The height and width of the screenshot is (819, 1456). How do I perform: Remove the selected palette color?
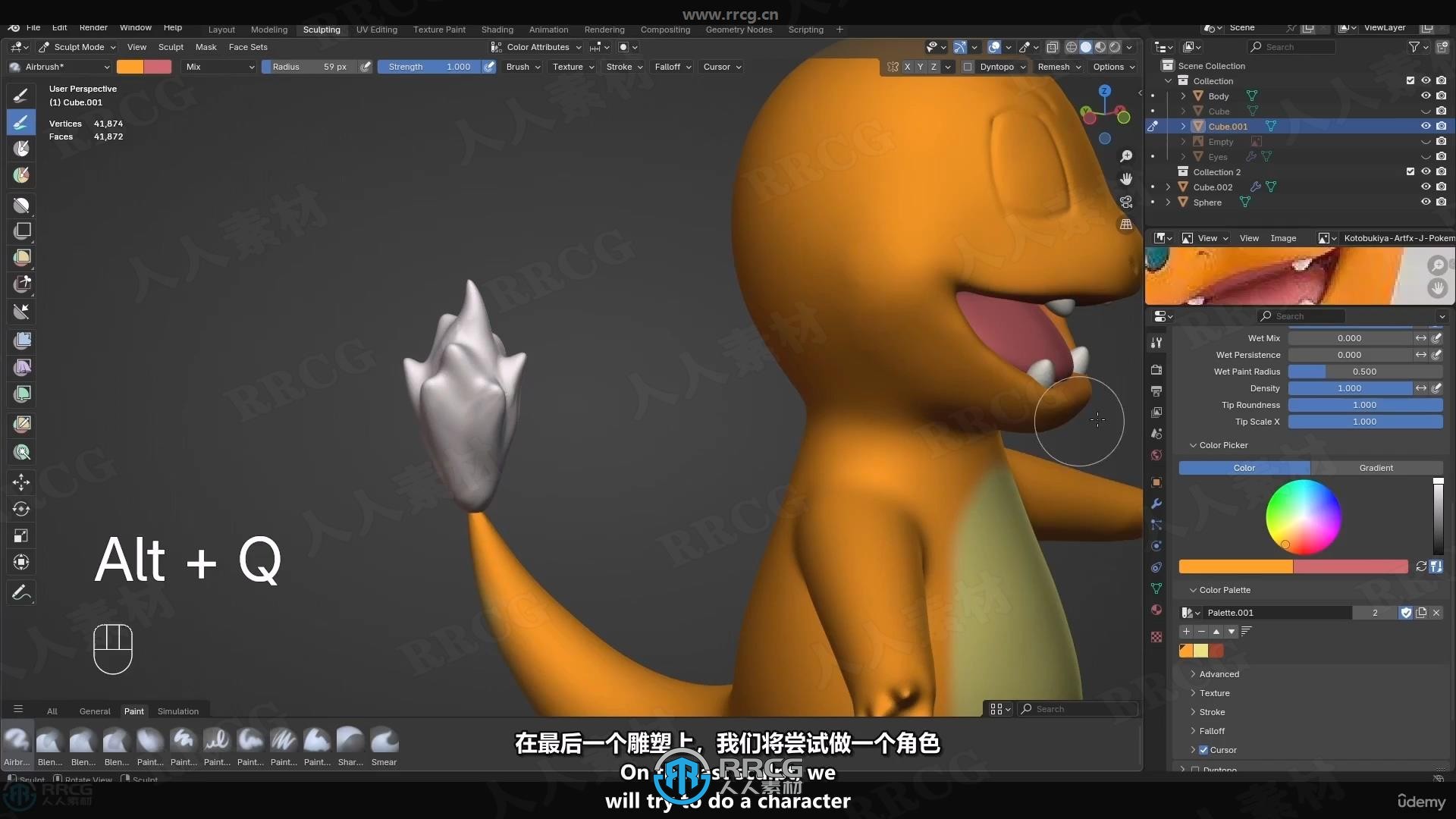point(1201,631)
